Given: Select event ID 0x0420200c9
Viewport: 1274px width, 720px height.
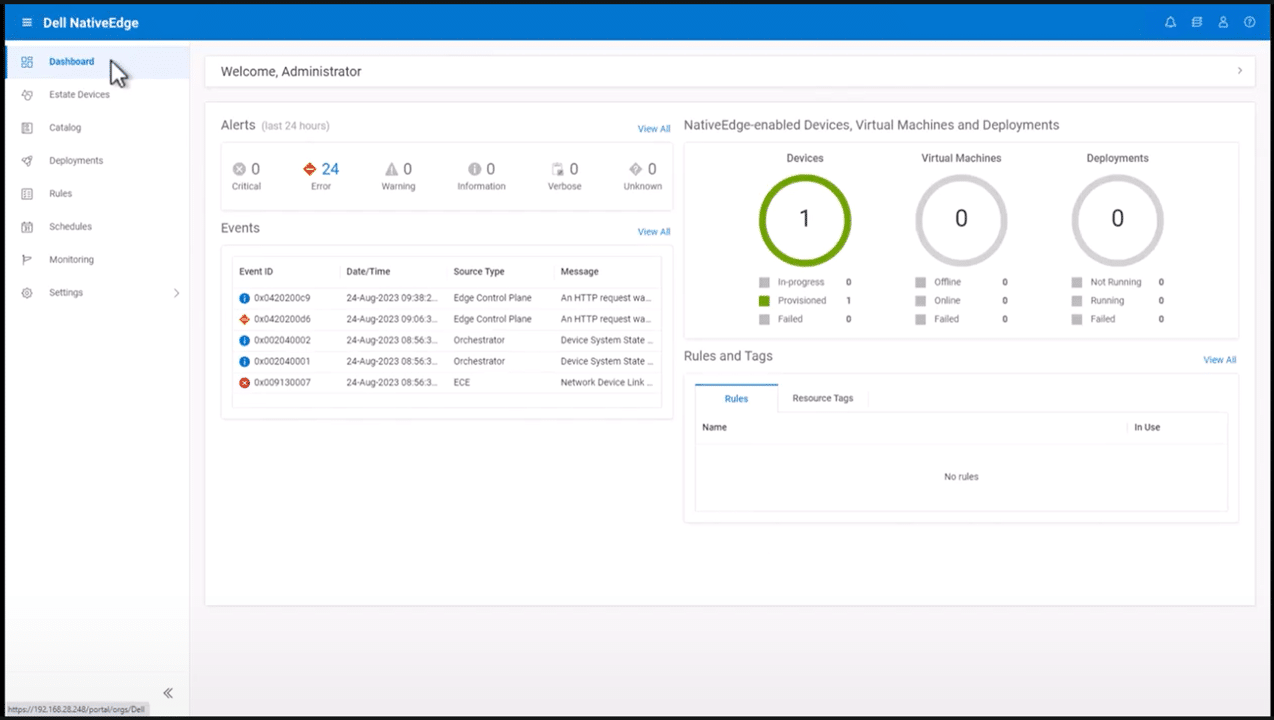Looking at the screenshot, I should (282, 298).
